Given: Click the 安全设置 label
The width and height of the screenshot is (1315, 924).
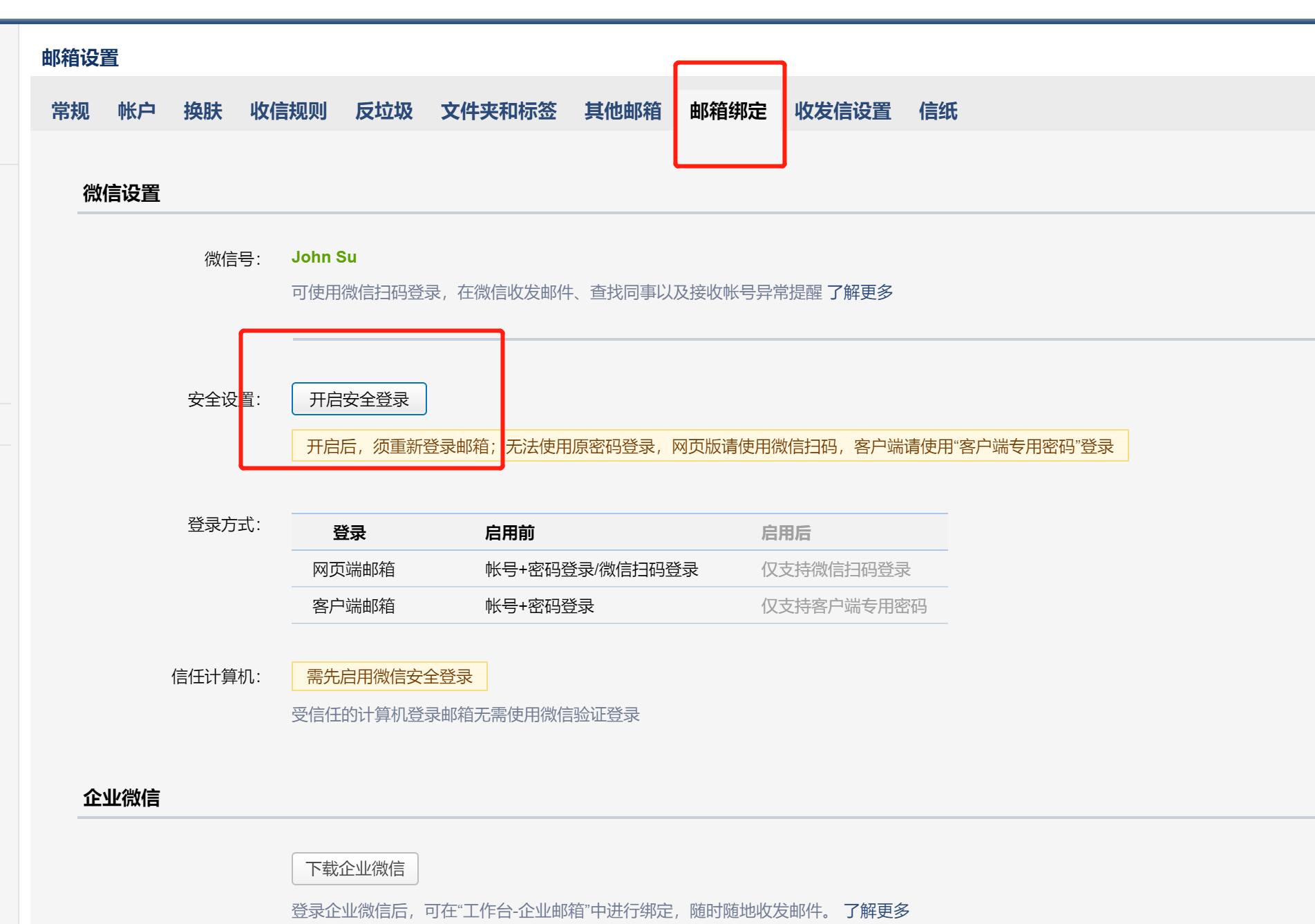Looking at the screenshot, I should pos(225,399).
